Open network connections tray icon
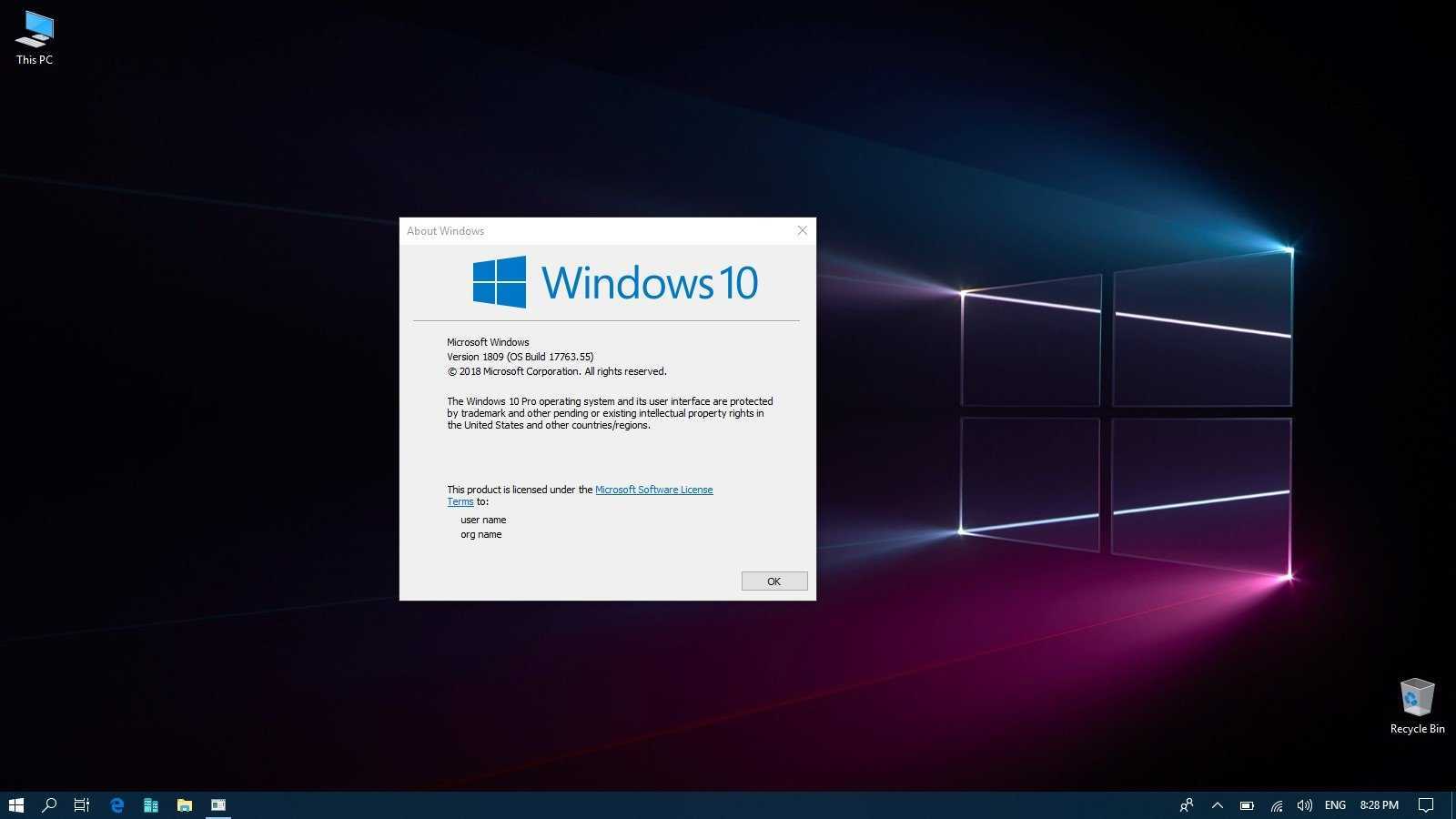The height and width of the screenshot is (819, 1456). pos(1277,805)
